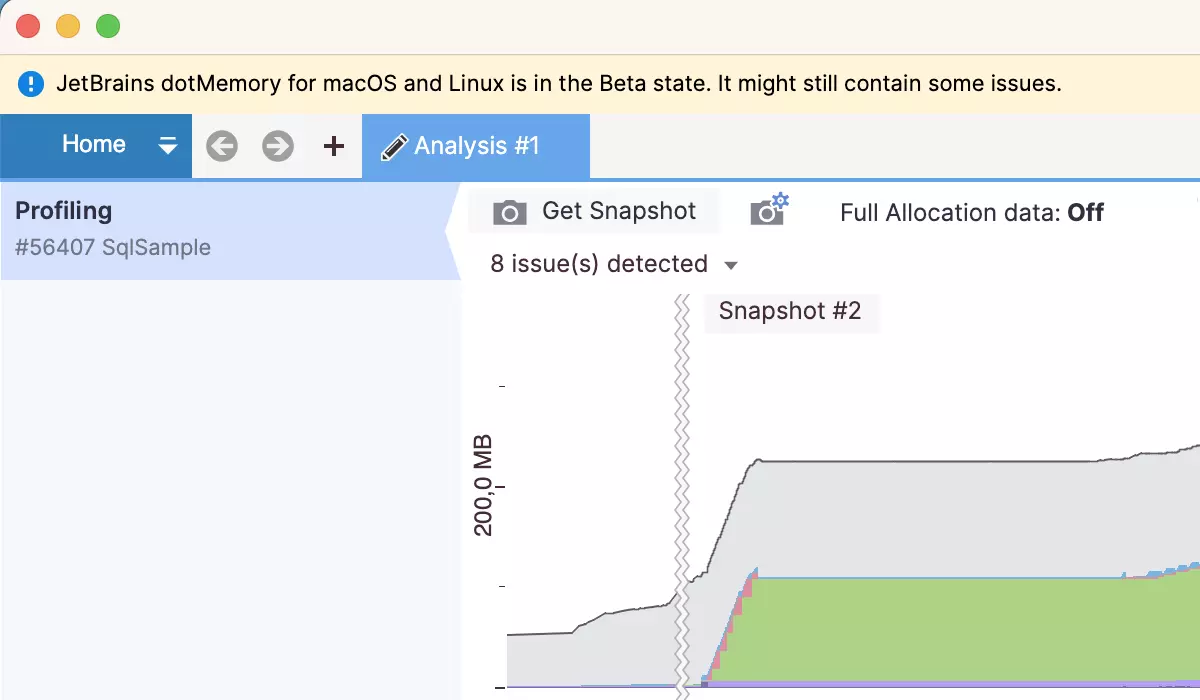Maximize the window with green button
Screen dimensions: 1200x700
[x=108, y=27]
